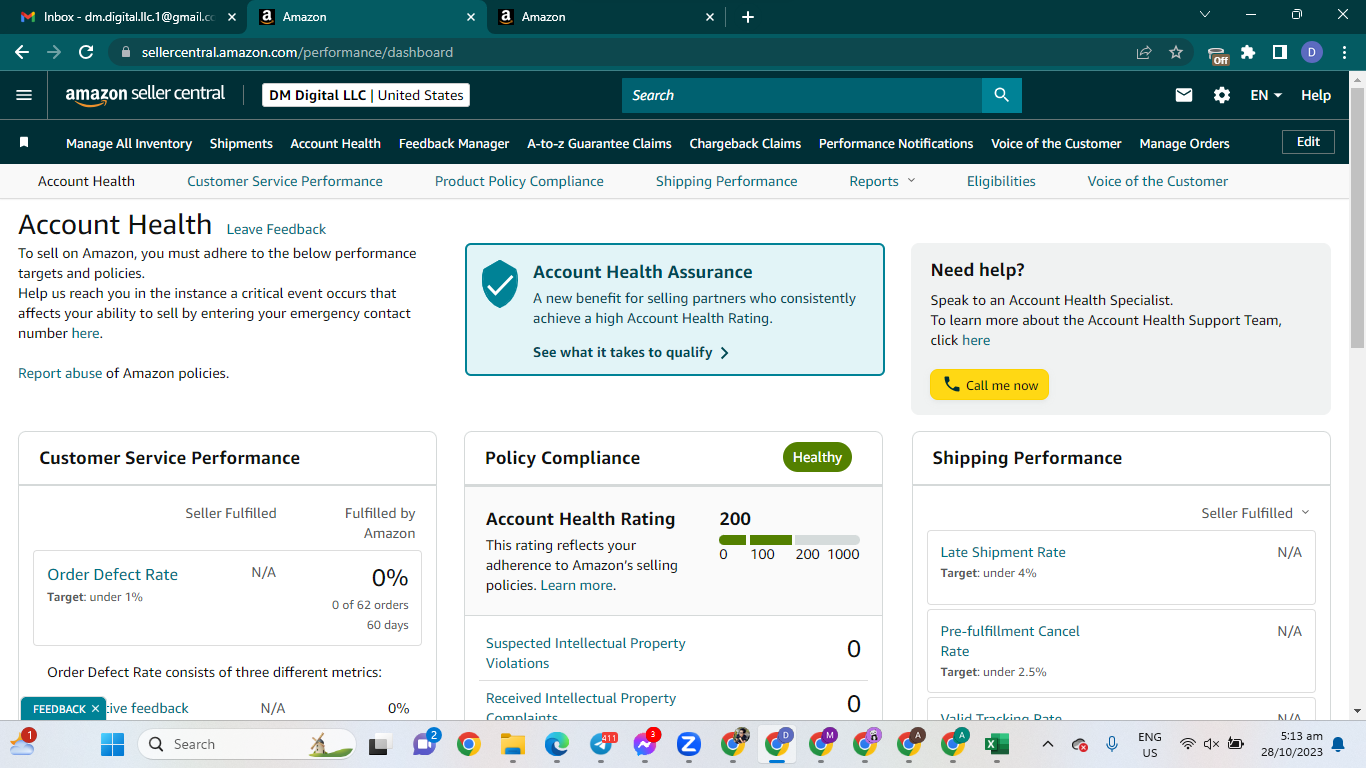This screenshot has width=1366, height=768.
Task: Click the Call me now button
Action: [x=989, y=385]
